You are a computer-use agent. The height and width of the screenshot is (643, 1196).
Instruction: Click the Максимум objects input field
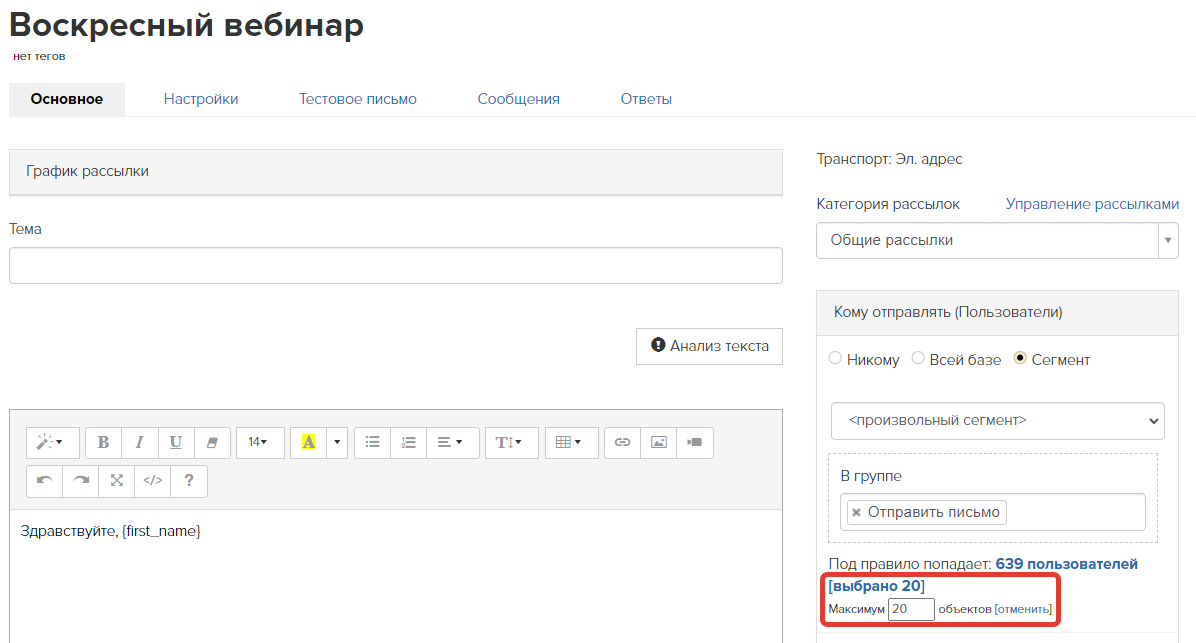[x=911, y=609]
